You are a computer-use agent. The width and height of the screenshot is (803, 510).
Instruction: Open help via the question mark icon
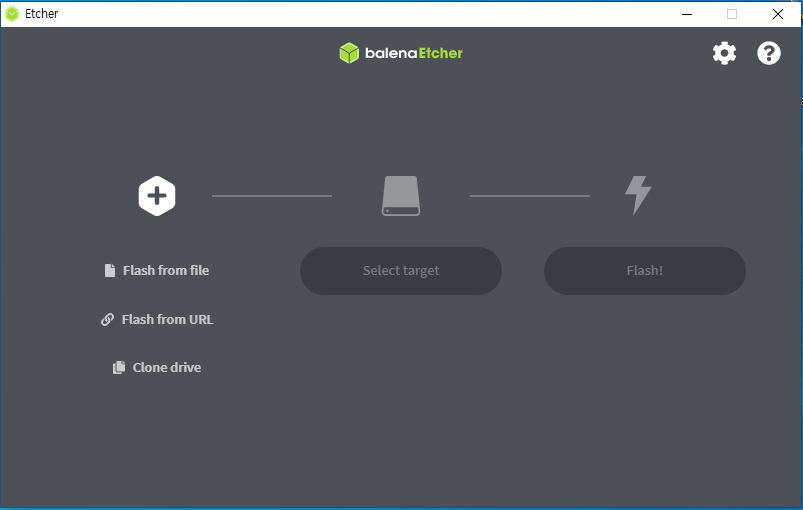(769, 53)
